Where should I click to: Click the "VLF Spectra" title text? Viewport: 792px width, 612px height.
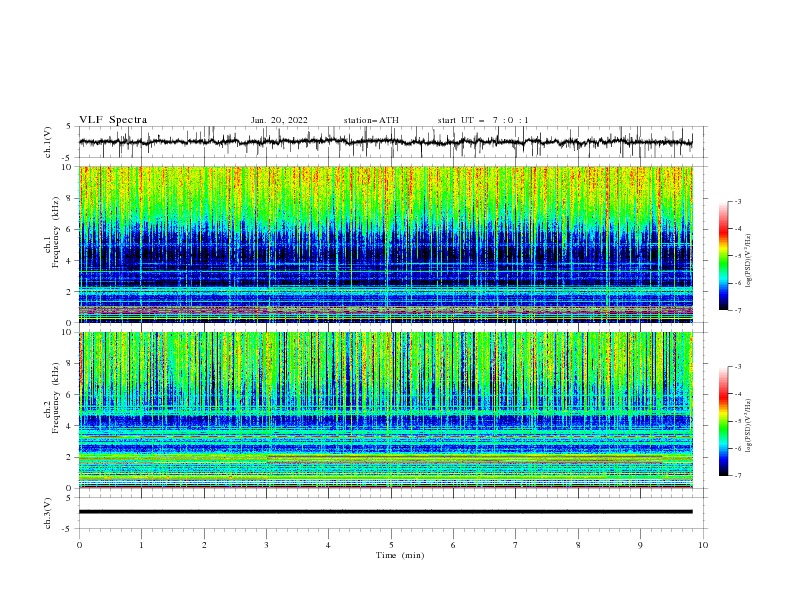click(x=113, y=120)
